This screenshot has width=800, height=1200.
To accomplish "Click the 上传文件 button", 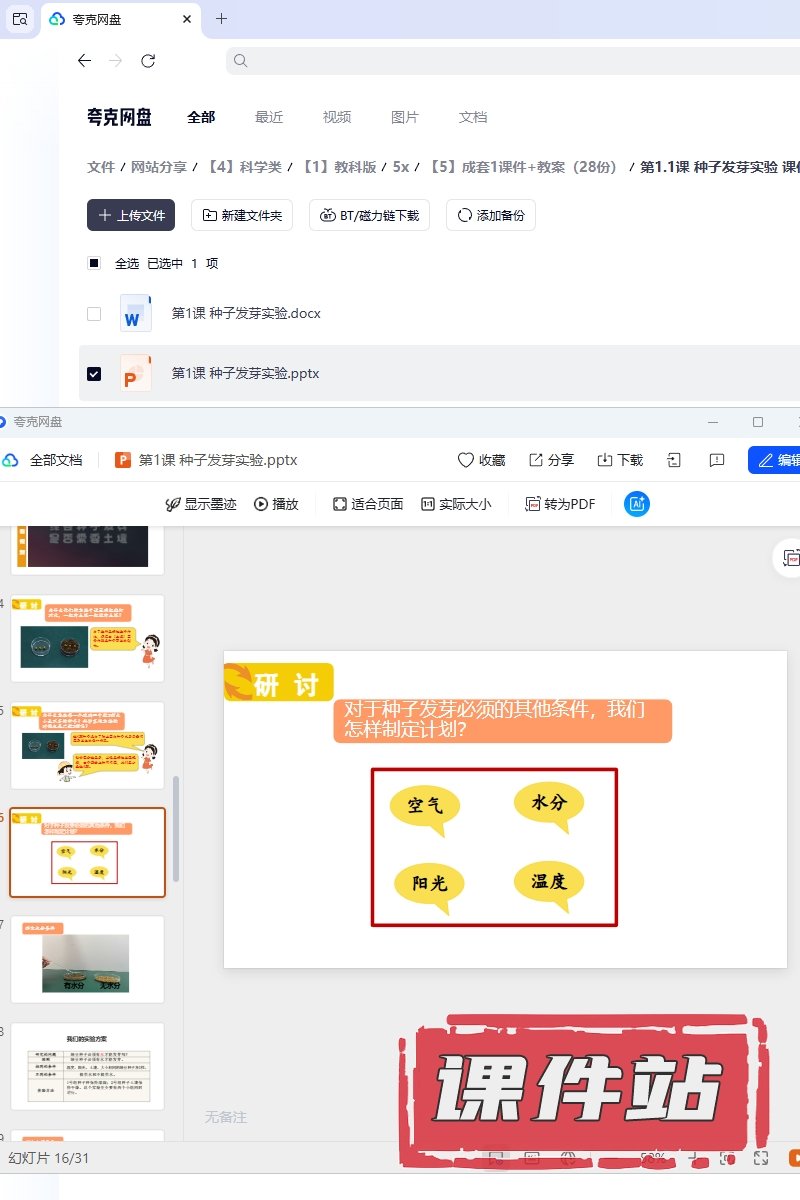I will point(131,215).
